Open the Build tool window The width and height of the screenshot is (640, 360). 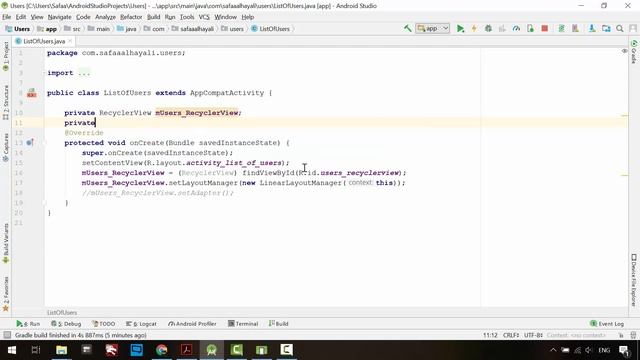tap(279, 324)
